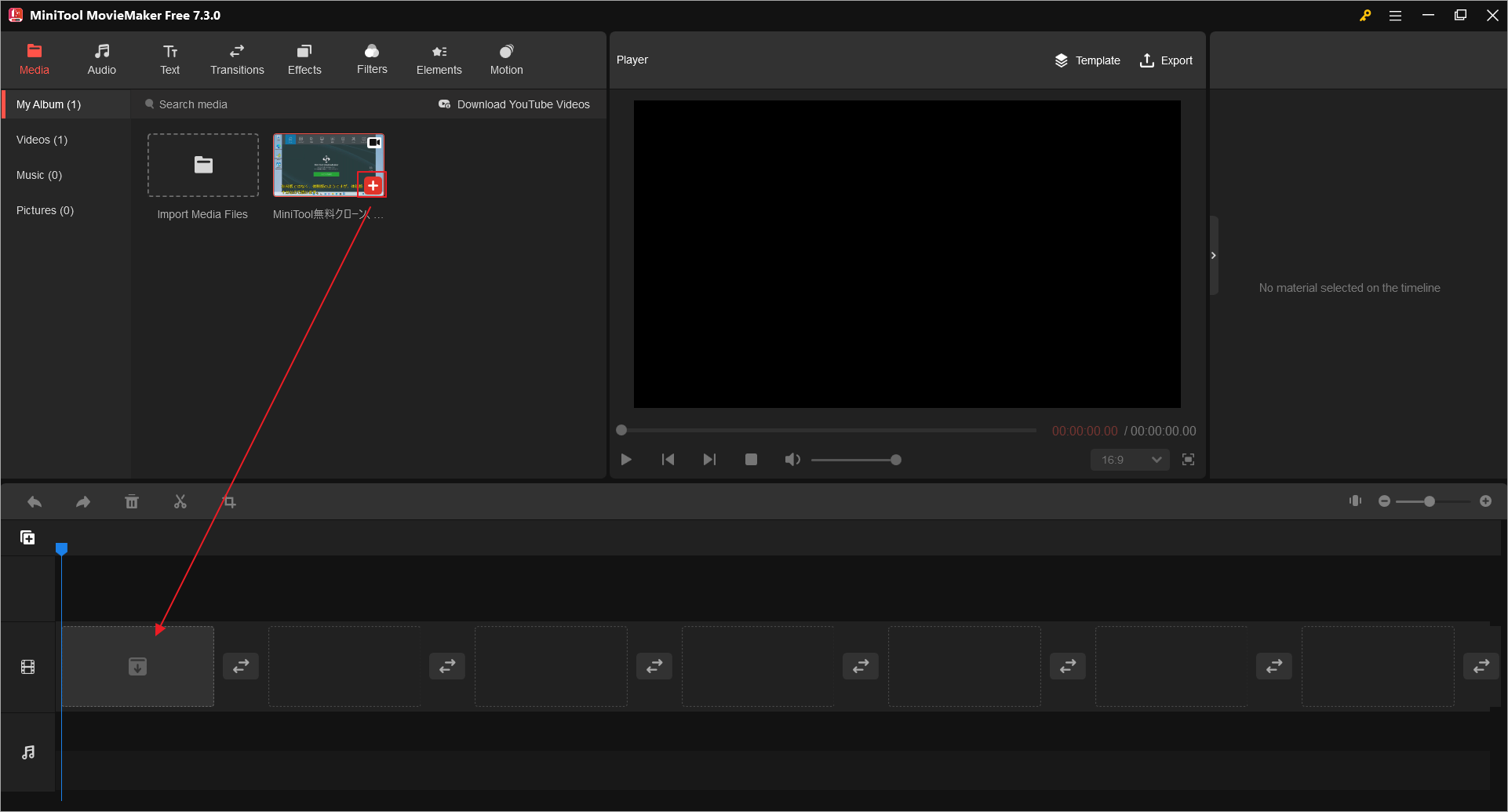Click the Add Track icon
Image resolution: width=1508 pixels, height=812 pixels.
pos(27,537)
